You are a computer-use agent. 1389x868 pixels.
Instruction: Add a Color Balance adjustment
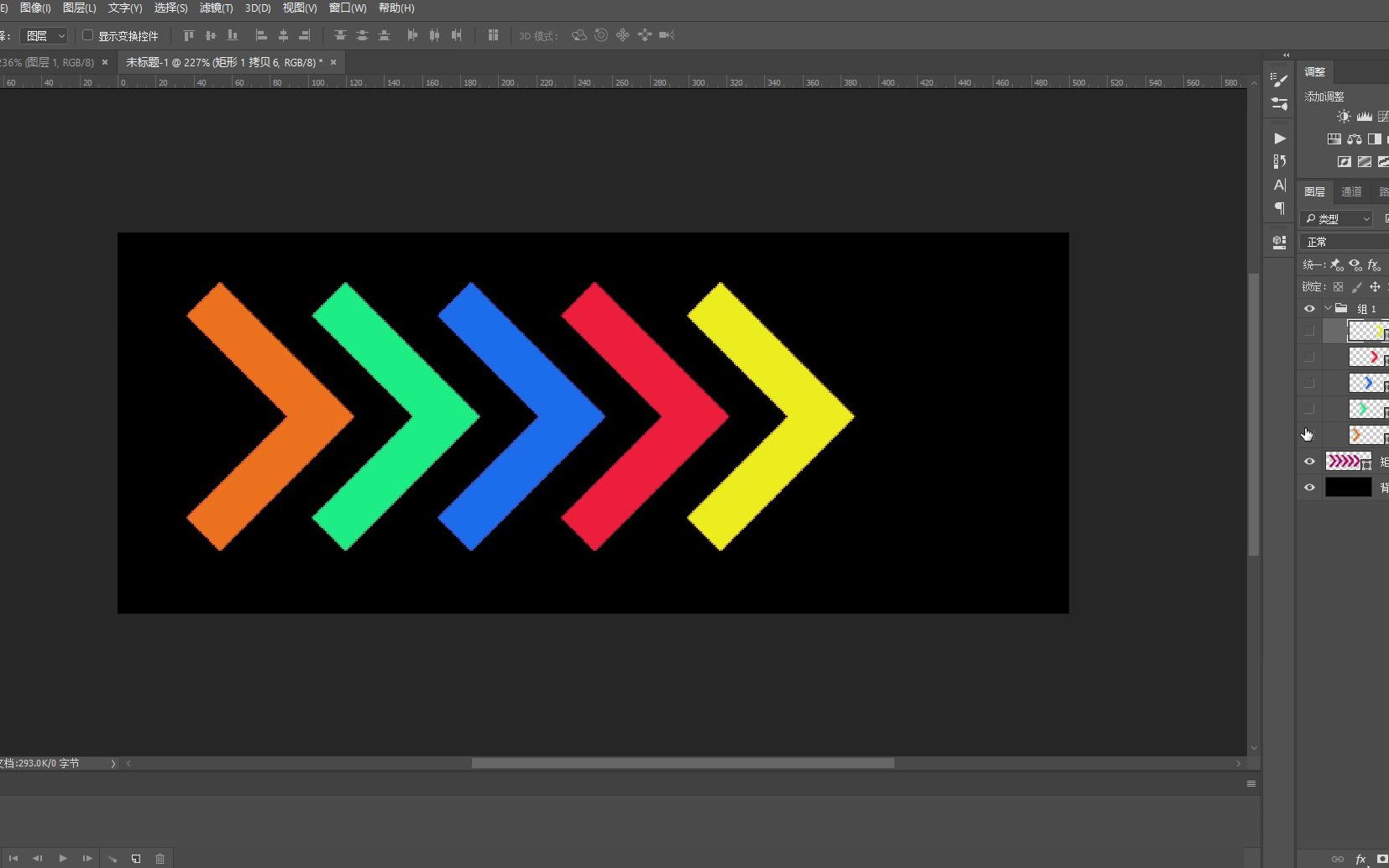[1354, 139]
